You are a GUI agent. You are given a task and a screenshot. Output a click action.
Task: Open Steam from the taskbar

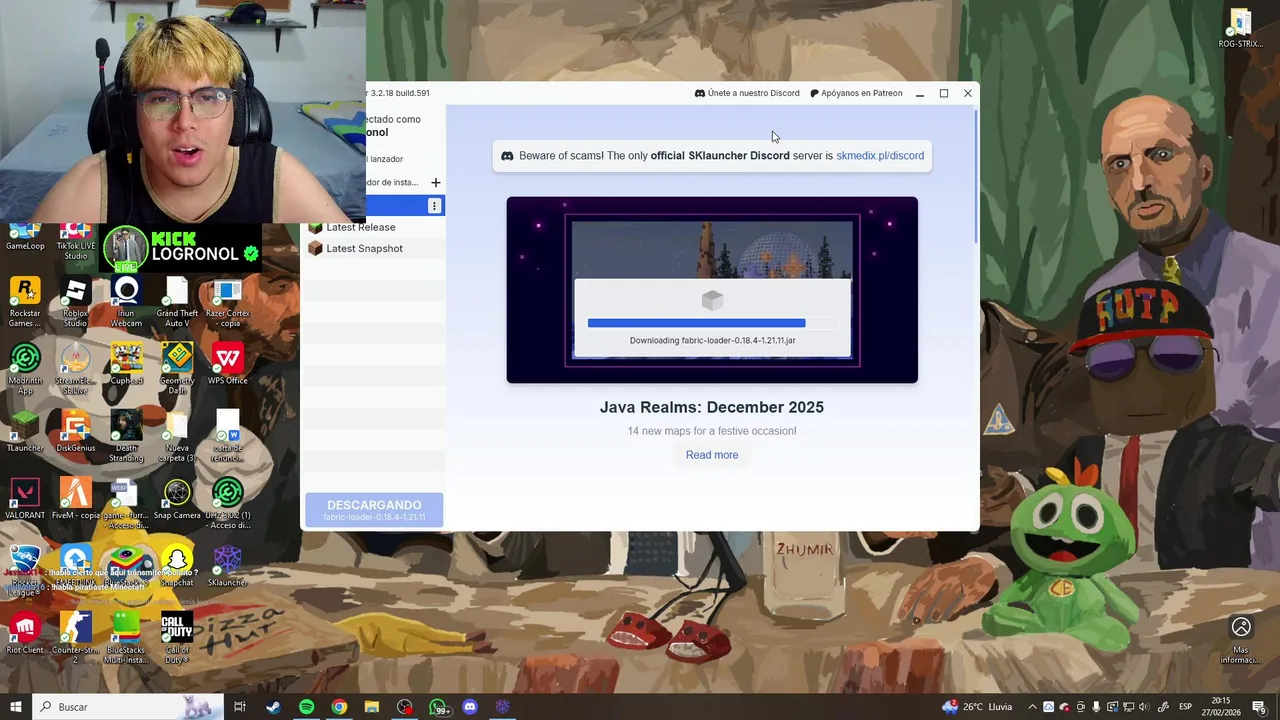pyautogui.click(x=273, y=707)
